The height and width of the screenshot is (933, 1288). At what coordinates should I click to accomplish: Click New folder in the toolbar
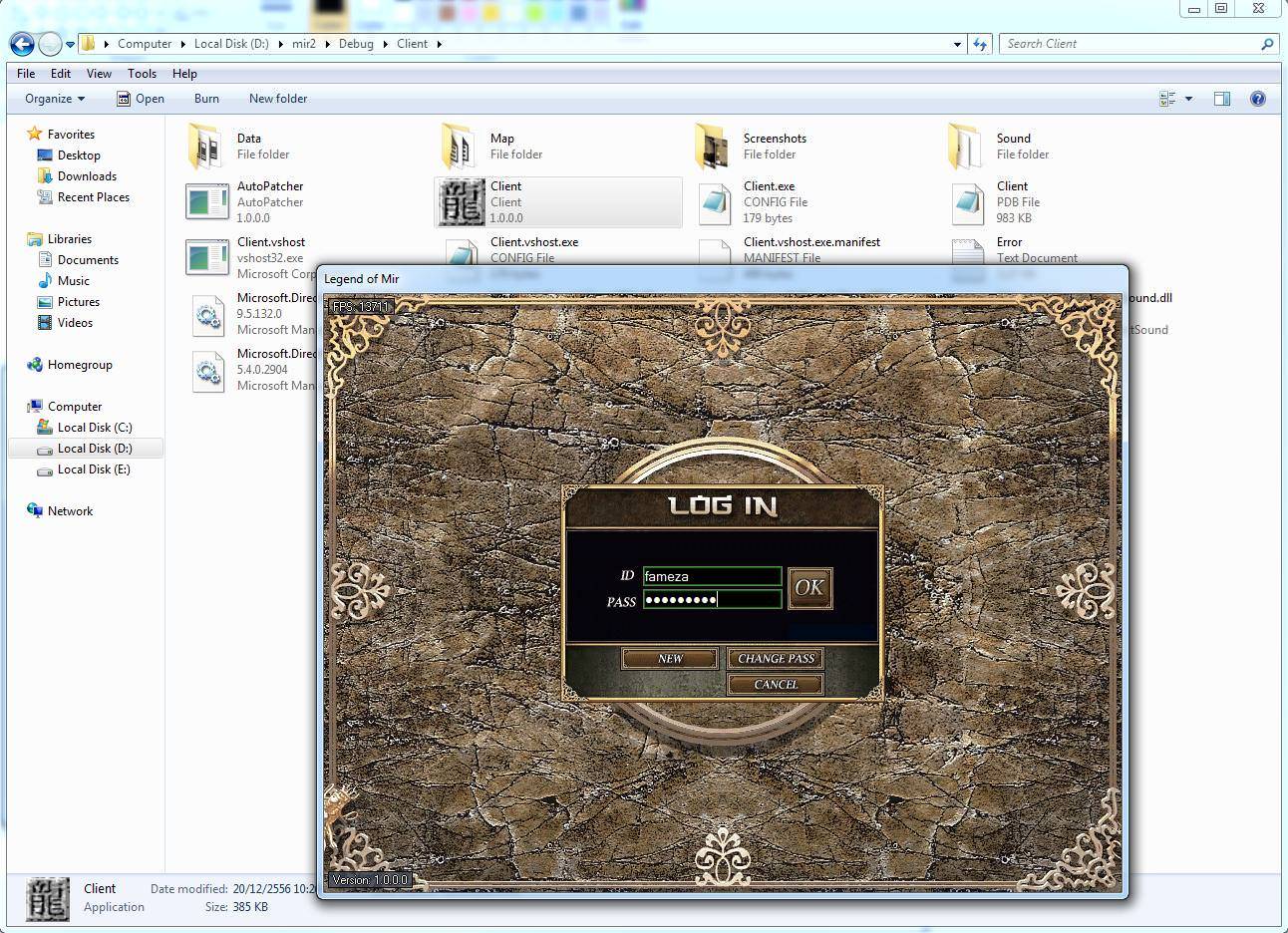[278, 99]
